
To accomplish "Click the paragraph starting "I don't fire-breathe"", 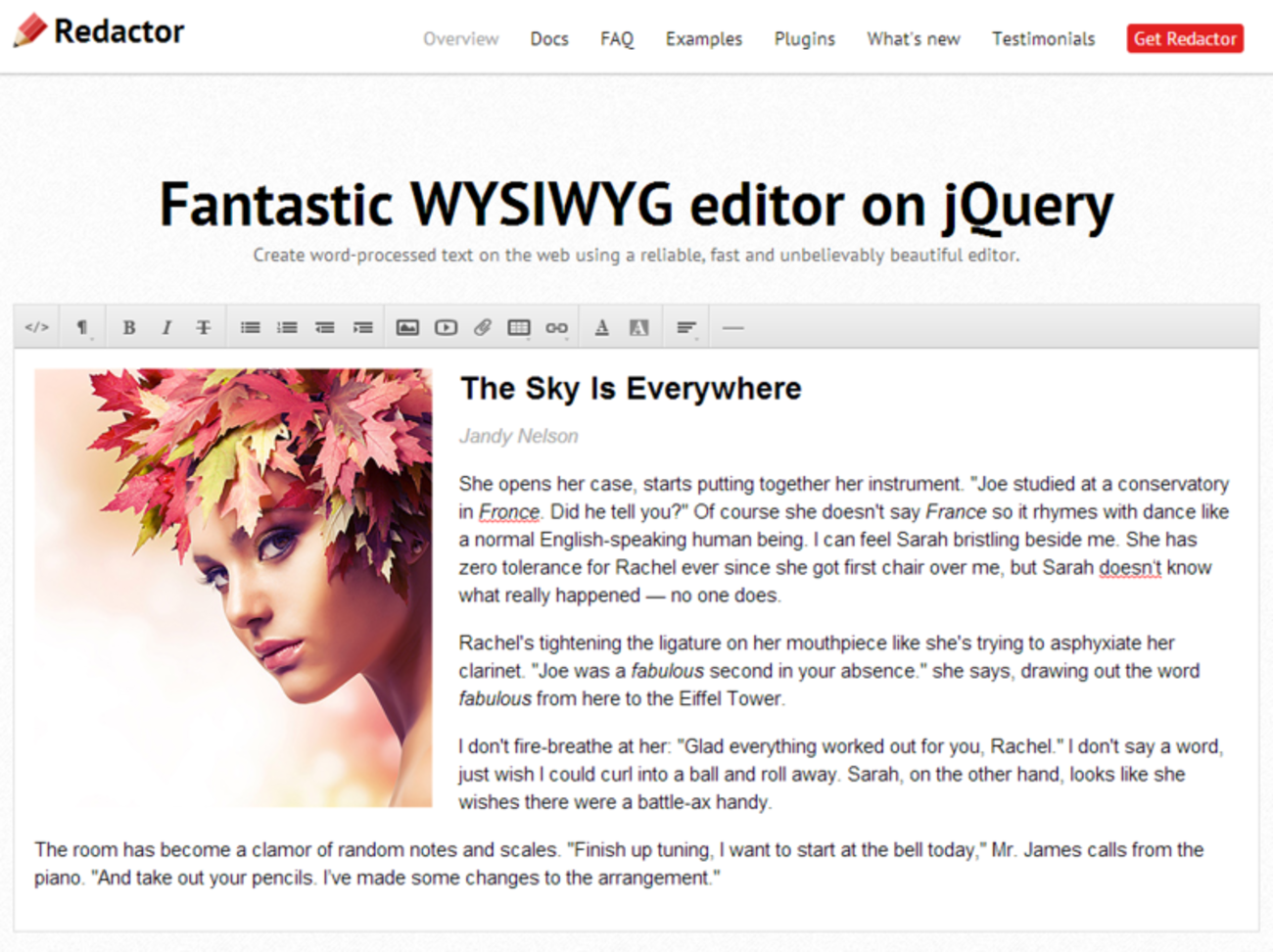I will (x=840, y=775).
